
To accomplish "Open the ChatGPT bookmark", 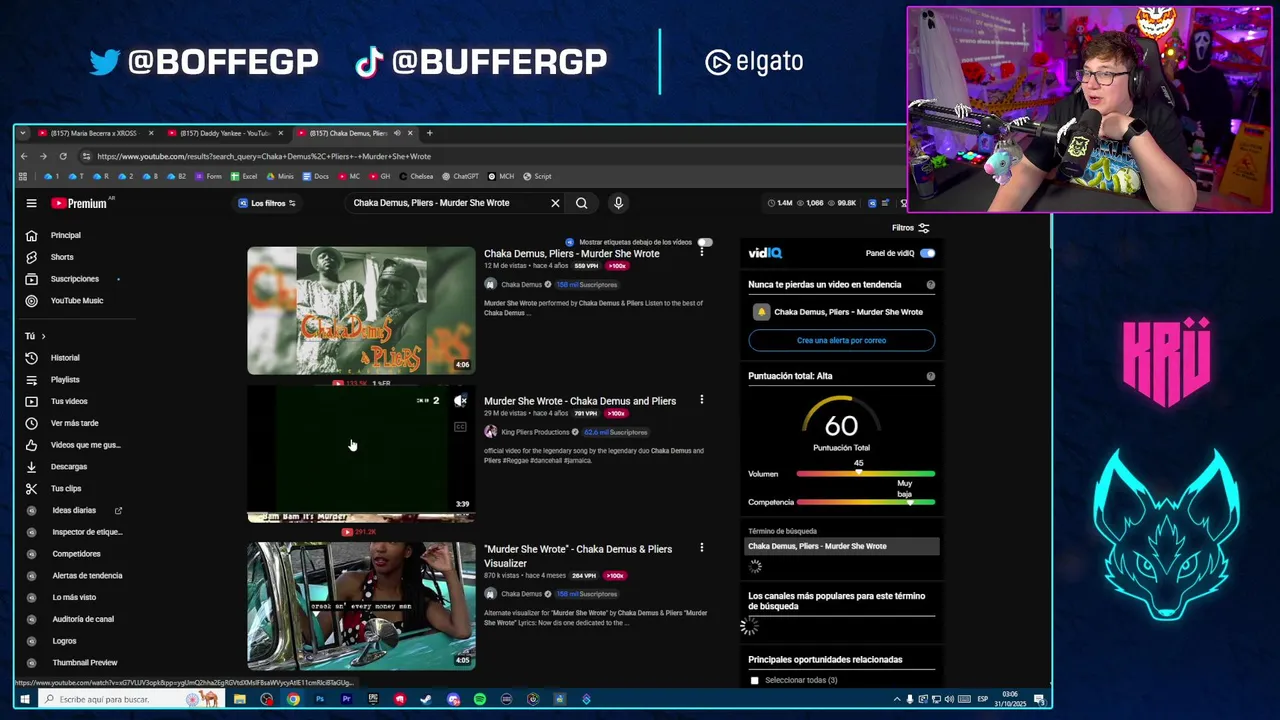I will pyautogui.click(x=461, y=176).
